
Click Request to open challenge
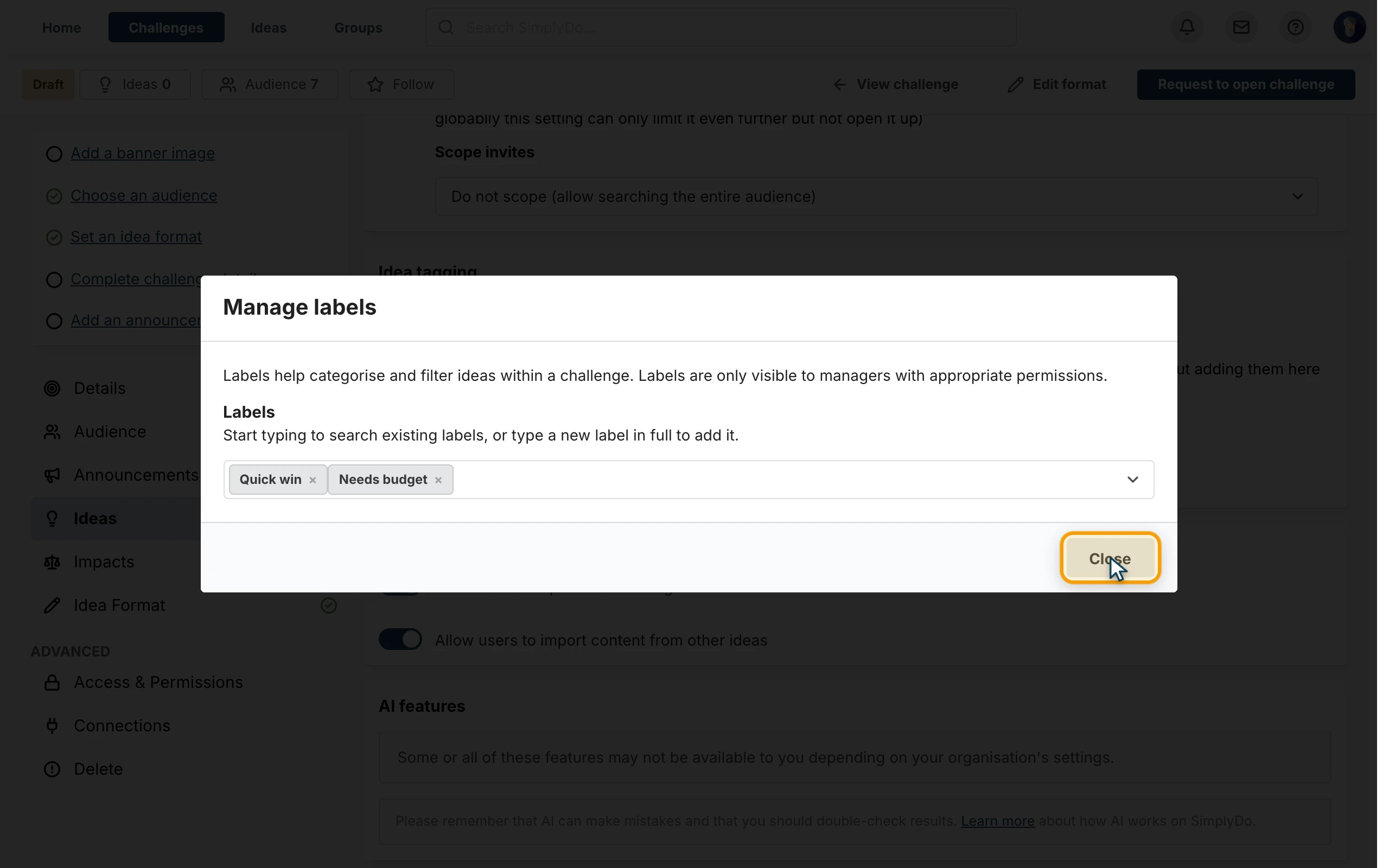(x=1246, y=85)
